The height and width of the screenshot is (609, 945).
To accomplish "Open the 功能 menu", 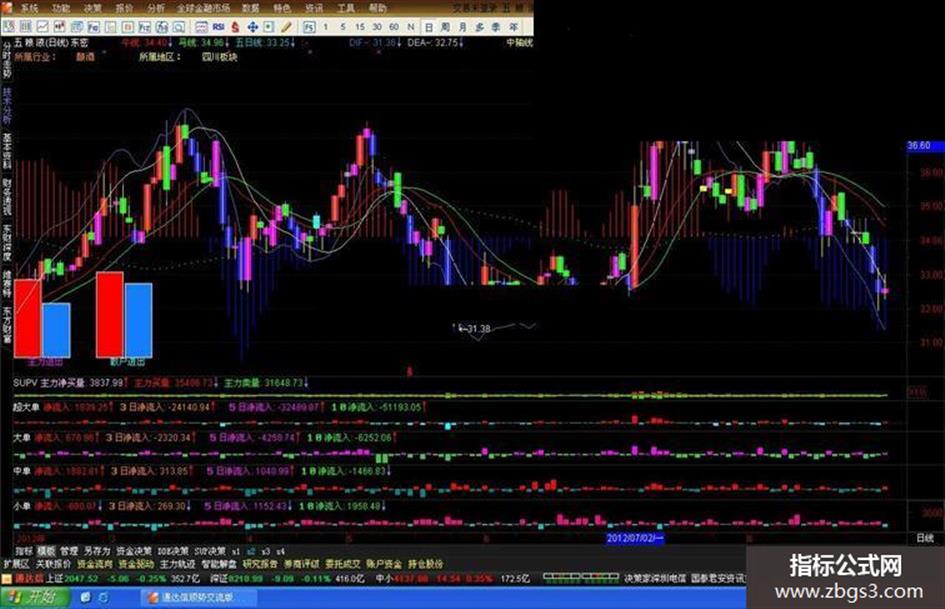I will pyautogui.click(x=60, y=8).
